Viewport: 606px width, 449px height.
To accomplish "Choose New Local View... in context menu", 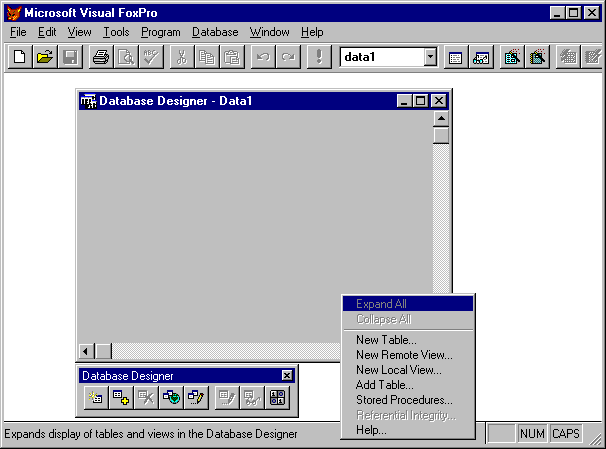I will click(408, 370).
